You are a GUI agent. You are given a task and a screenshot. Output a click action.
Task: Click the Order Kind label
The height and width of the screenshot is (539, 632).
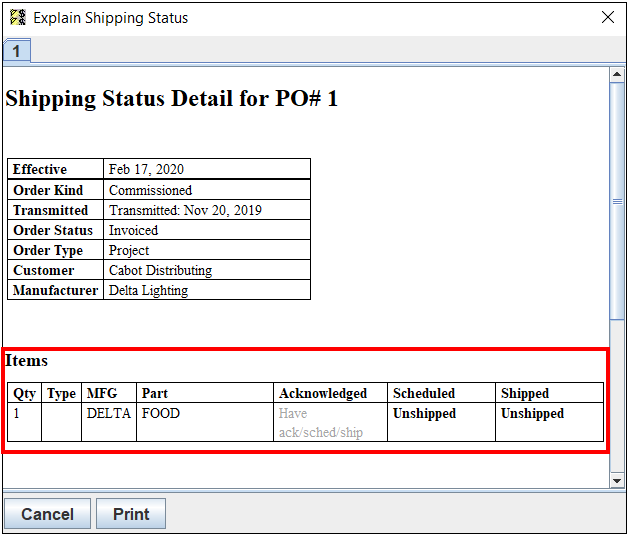[x=48, y=190]
